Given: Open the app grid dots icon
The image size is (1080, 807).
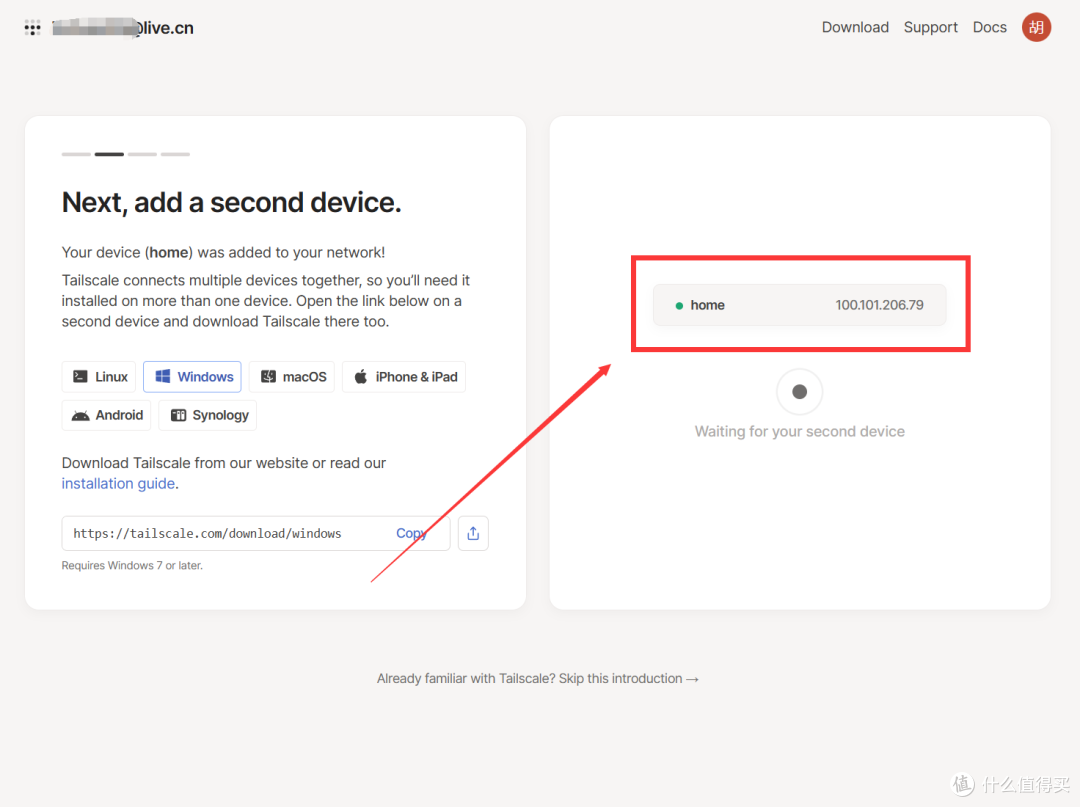Looking at the screenshot, I should coord(32,28).
